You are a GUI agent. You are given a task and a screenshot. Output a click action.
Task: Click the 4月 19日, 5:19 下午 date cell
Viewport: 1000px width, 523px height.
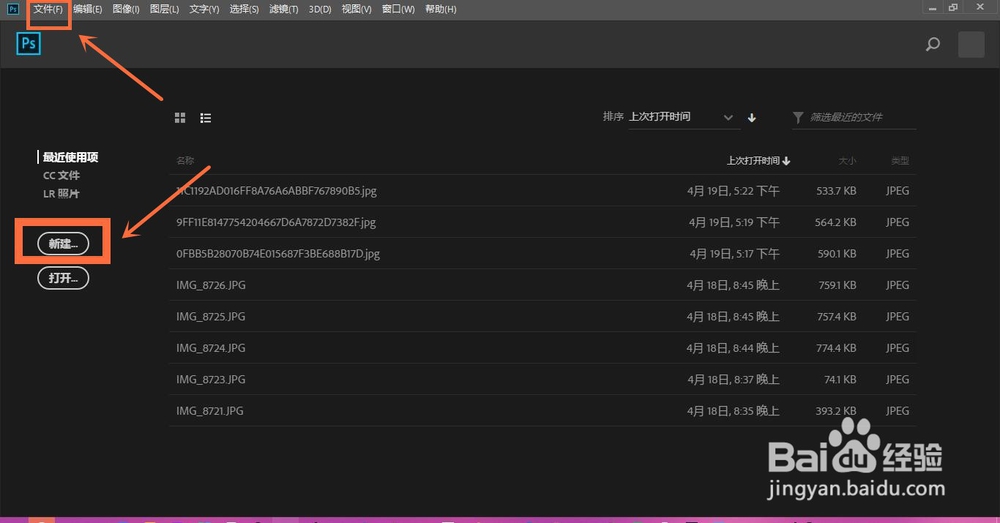(x=734, y=222)
